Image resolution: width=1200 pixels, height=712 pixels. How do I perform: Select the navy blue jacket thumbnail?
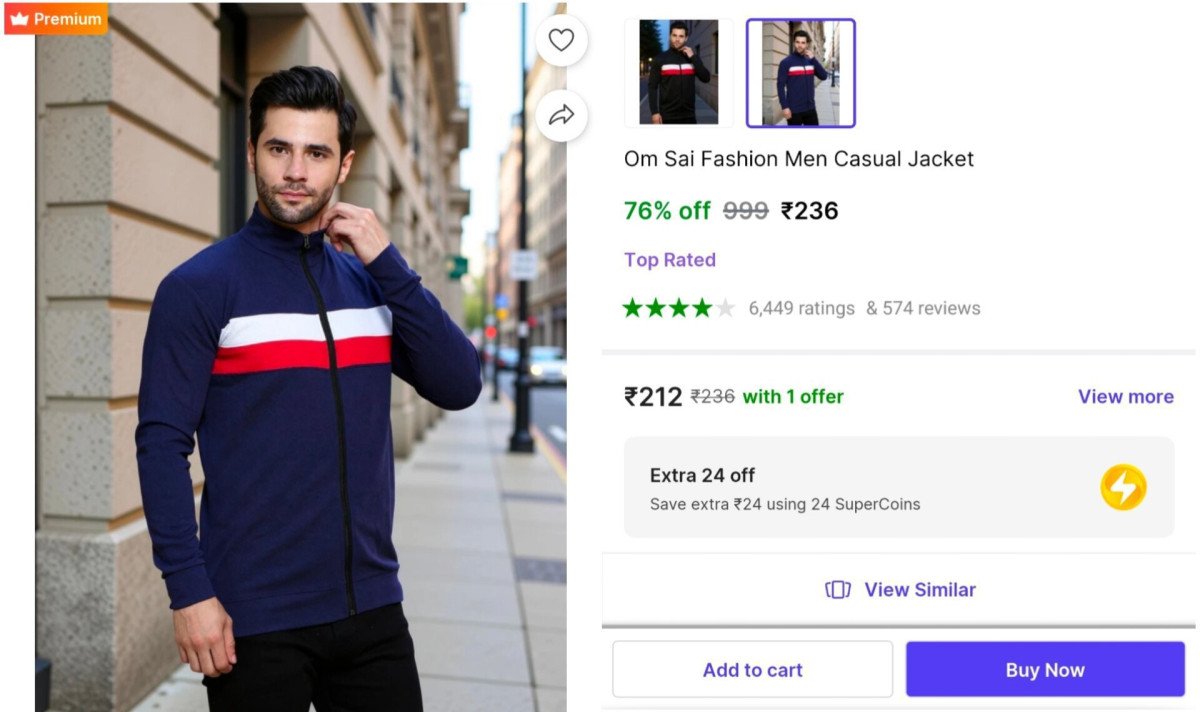coord(800,73)
